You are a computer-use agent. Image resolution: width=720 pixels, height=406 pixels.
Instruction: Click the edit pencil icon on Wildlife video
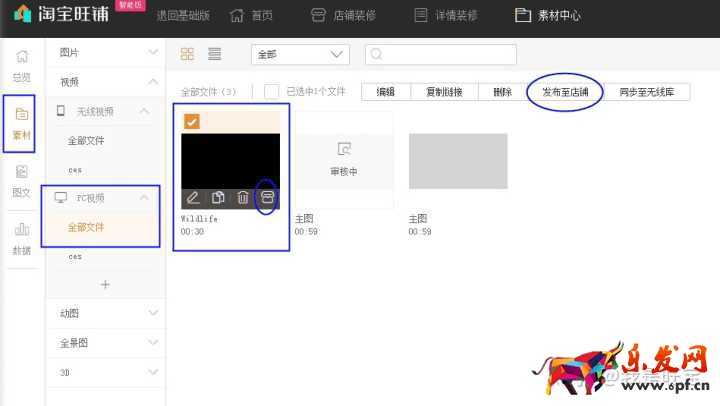(193, 199)
